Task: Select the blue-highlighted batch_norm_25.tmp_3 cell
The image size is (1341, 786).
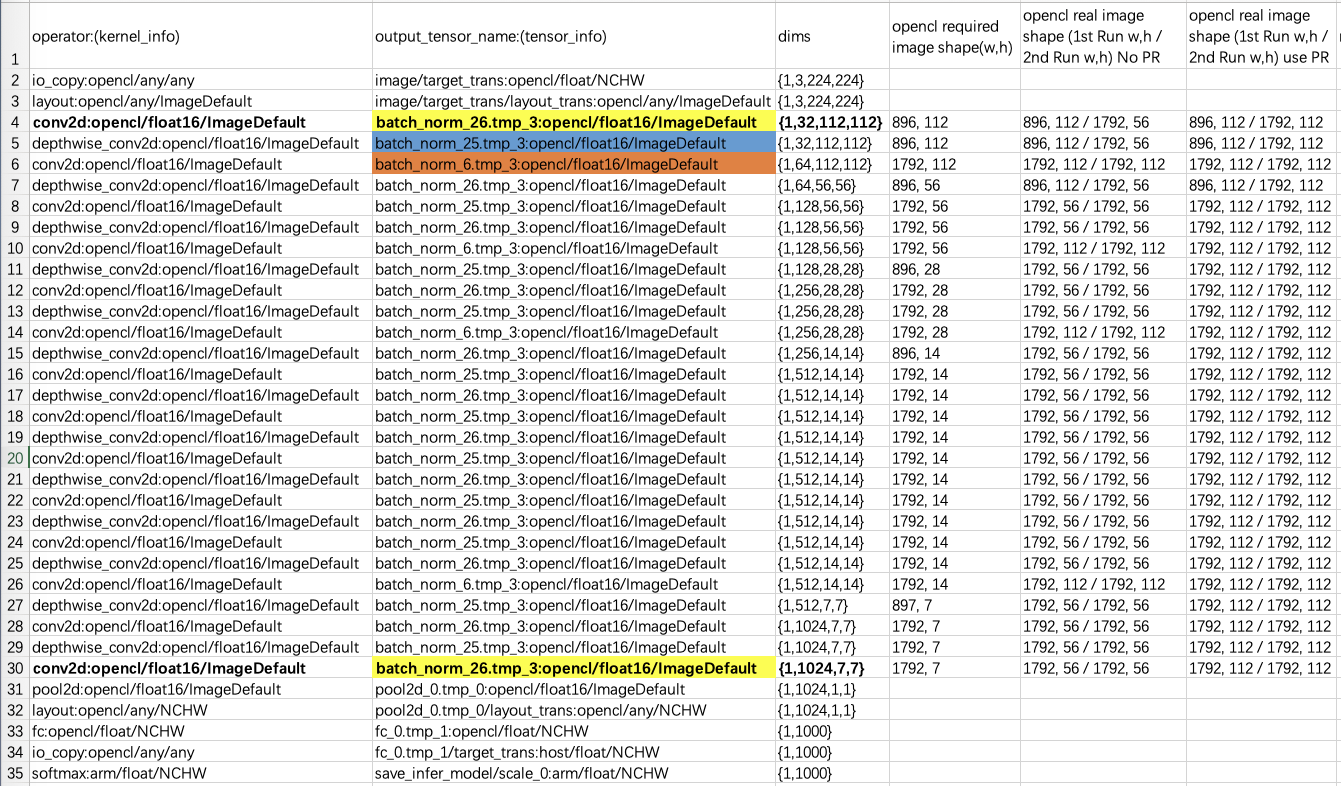Action: (573, 143)
